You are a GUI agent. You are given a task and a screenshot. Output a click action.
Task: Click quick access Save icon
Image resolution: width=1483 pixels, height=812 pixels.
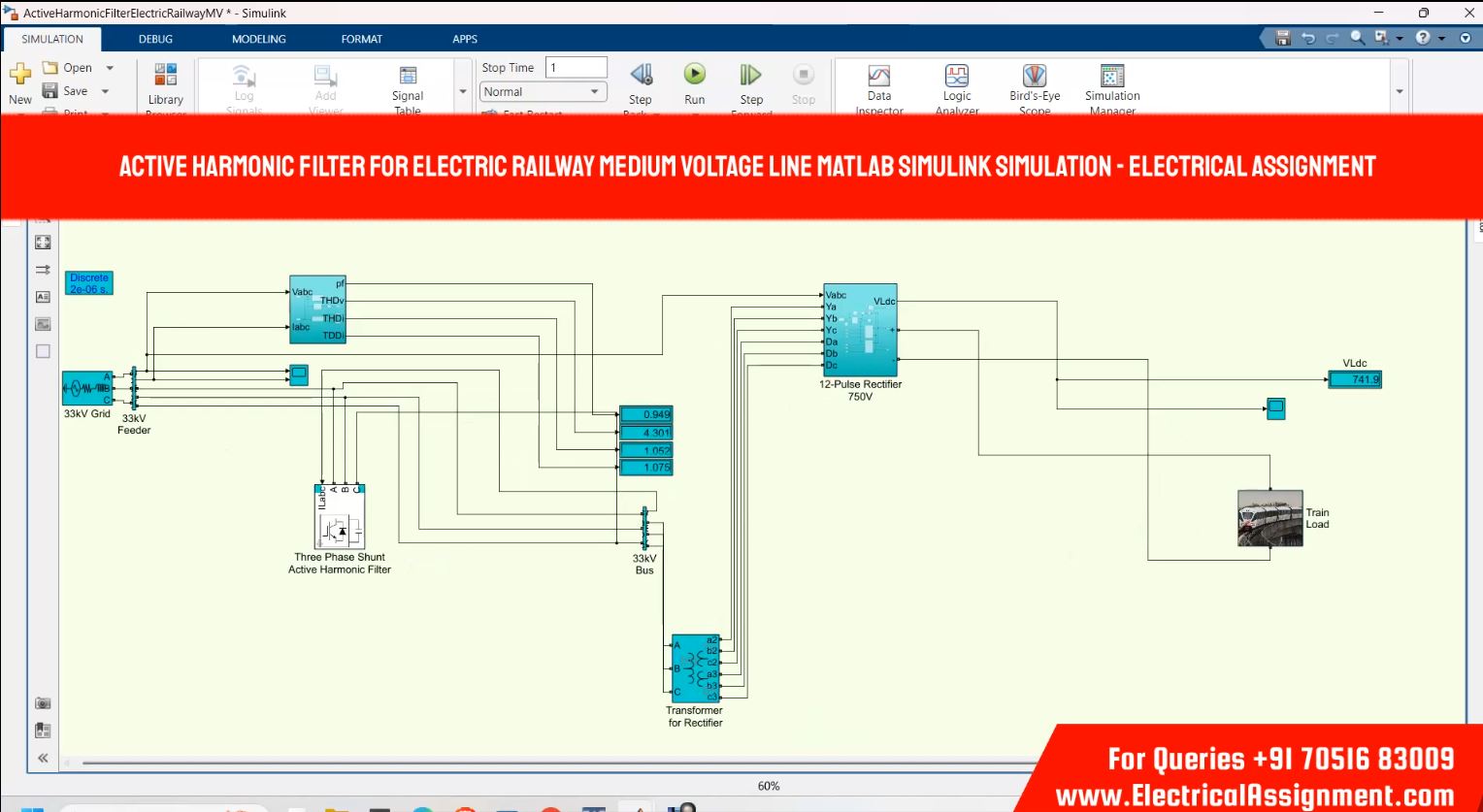pos(1283,39)
